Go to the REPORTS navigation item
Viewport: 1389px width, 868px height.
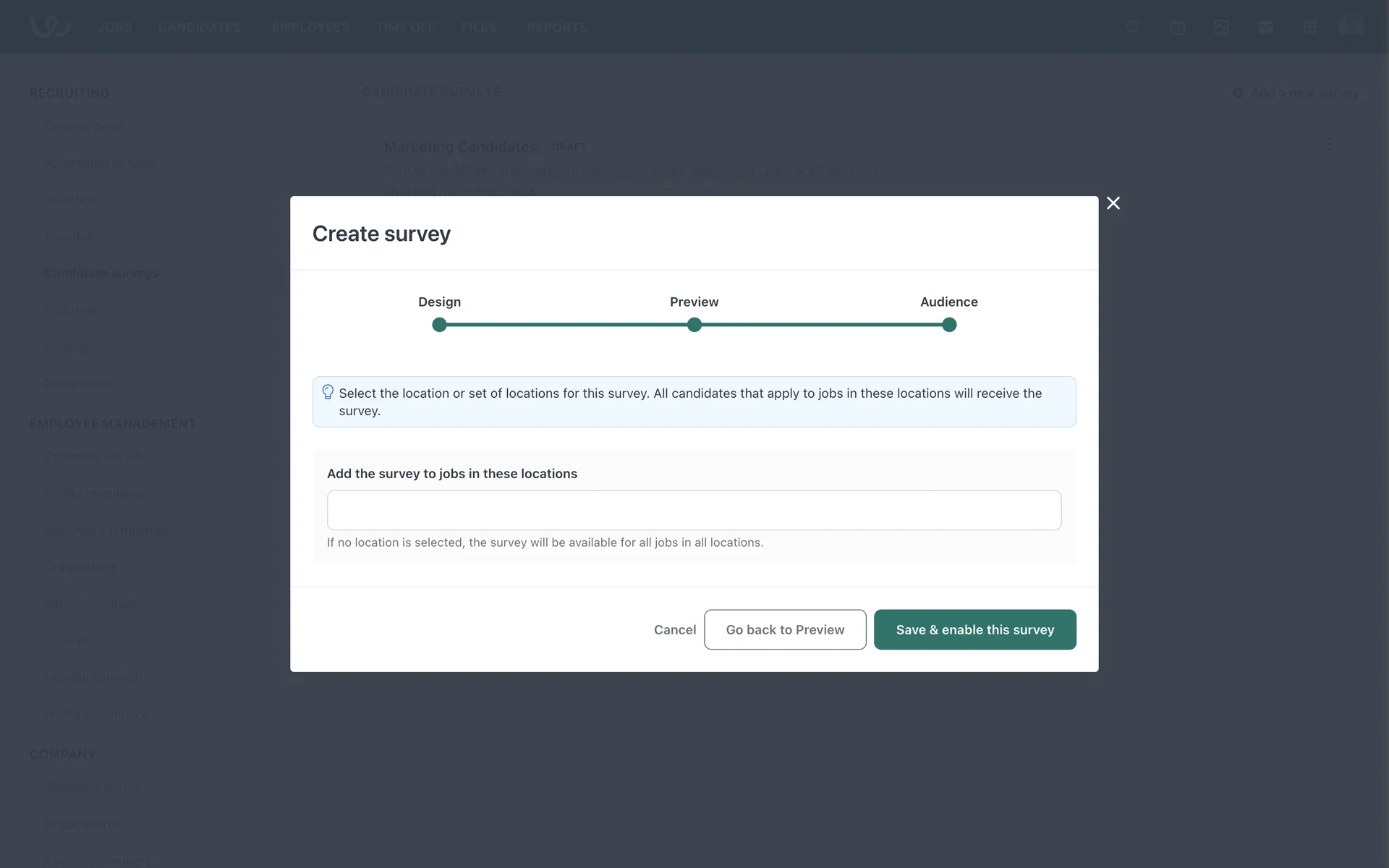coord(557,27)
